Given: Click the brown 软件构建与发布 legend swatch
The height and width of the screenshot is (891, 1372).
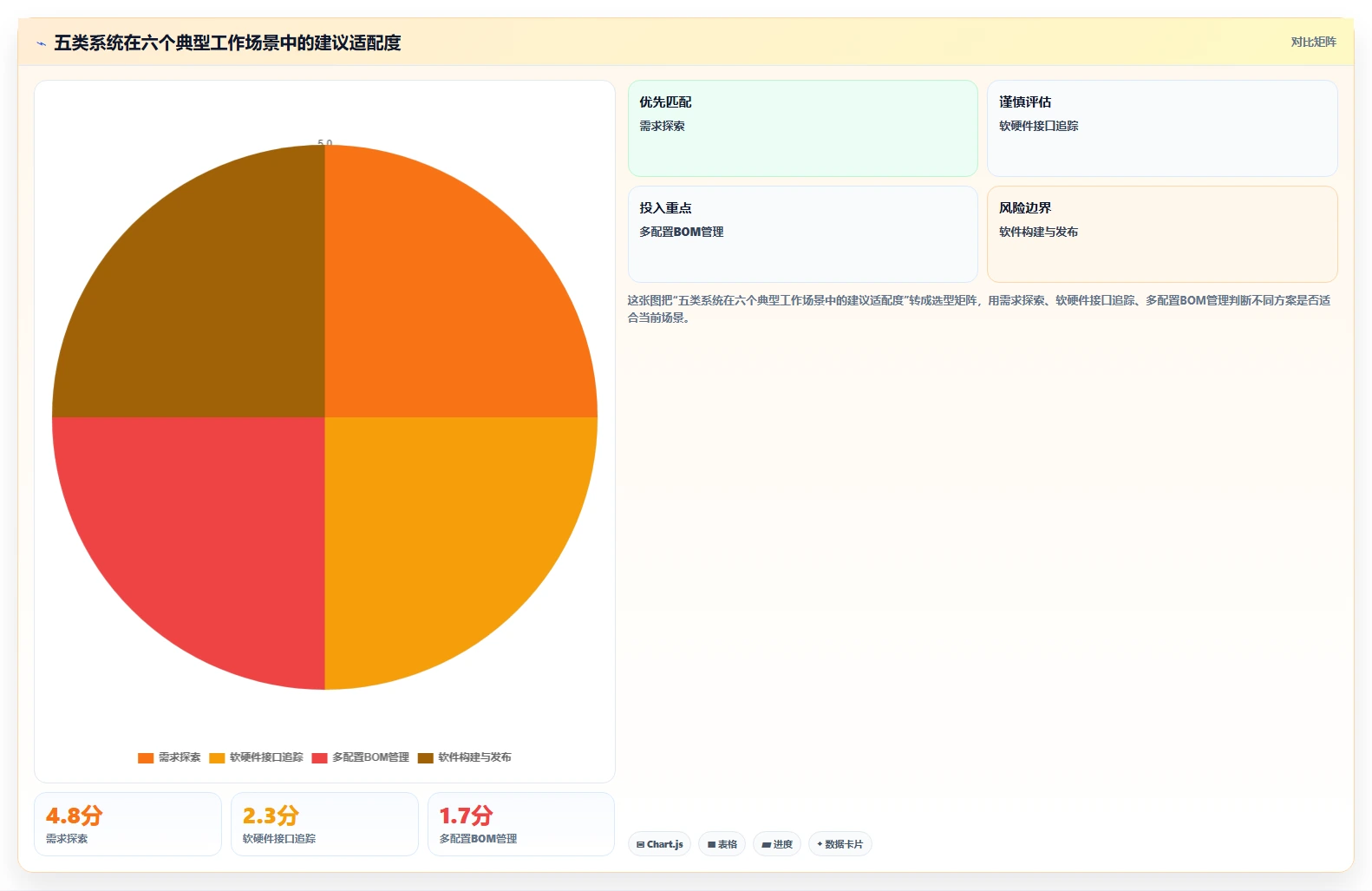Looking at the screenshot, I should 426,757.
